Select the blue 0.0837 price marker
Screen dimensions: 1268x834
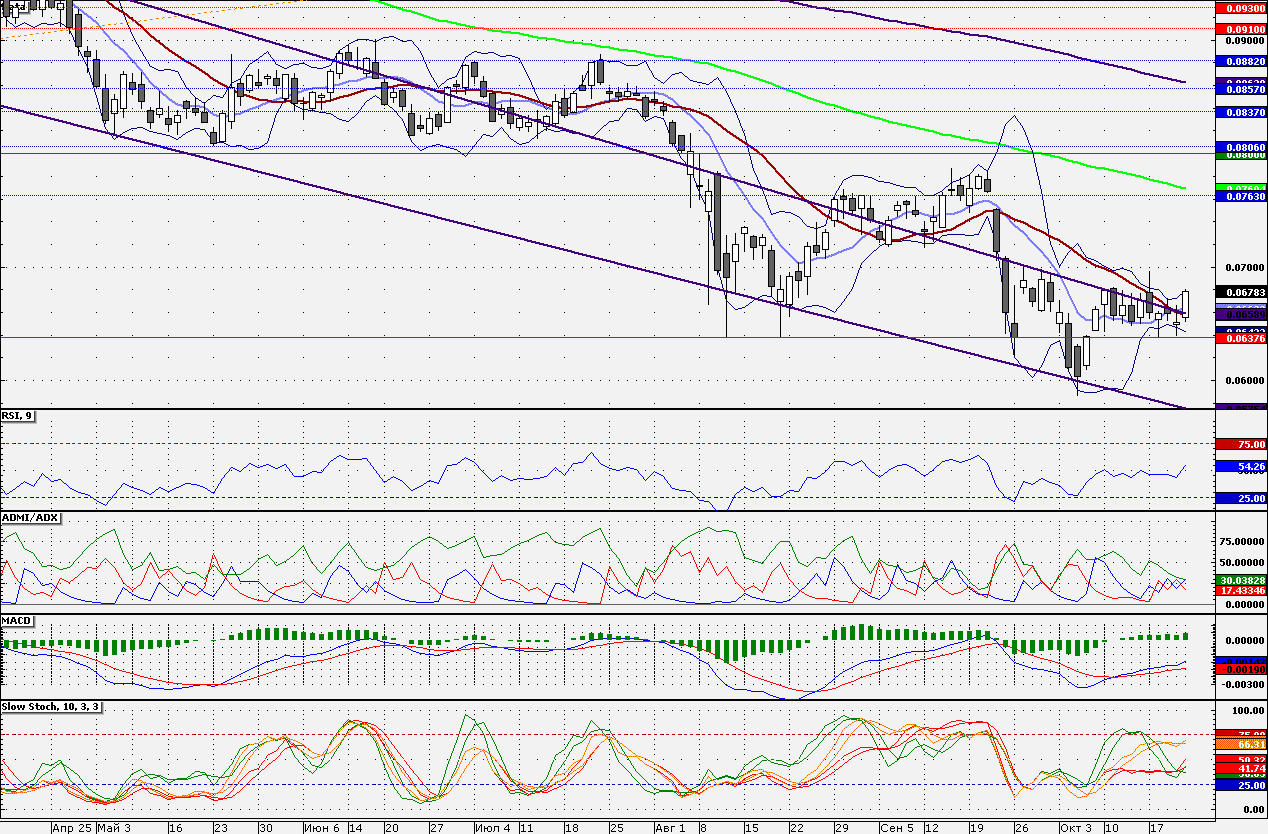tap(1241, 113)
